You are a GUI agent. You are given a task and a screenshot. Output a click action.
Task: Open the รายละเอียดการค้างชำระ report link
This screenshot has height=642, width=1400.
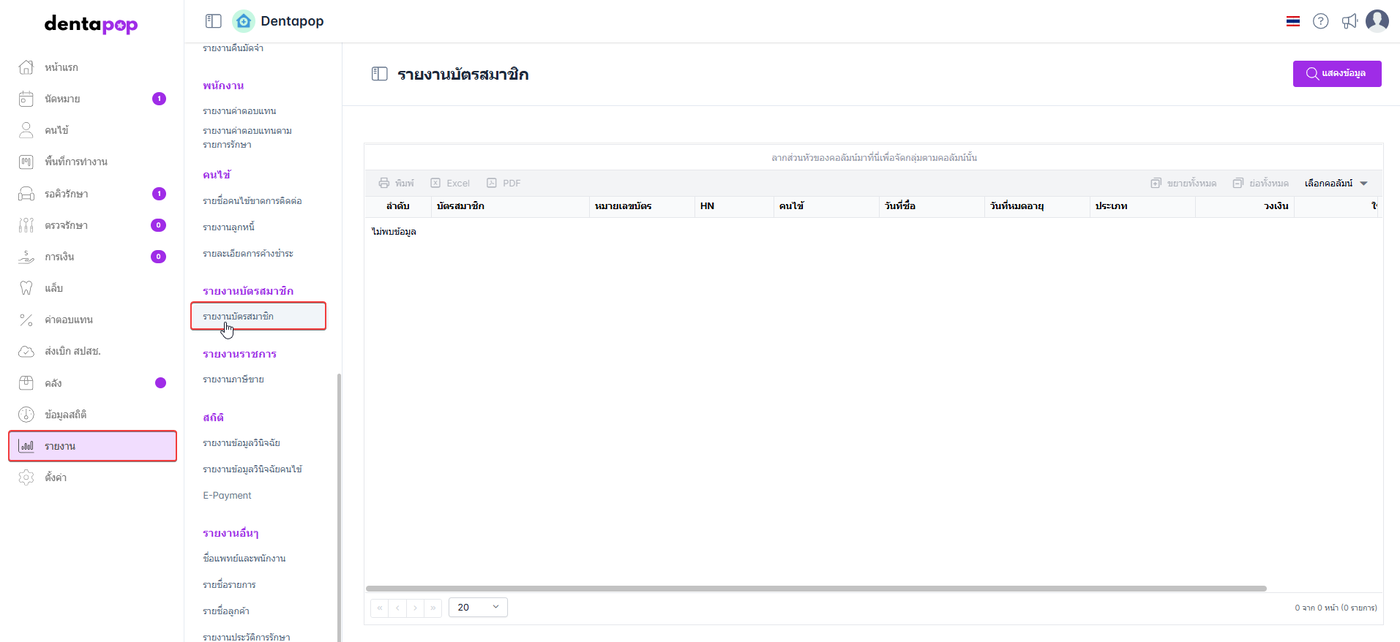point(247,253)
